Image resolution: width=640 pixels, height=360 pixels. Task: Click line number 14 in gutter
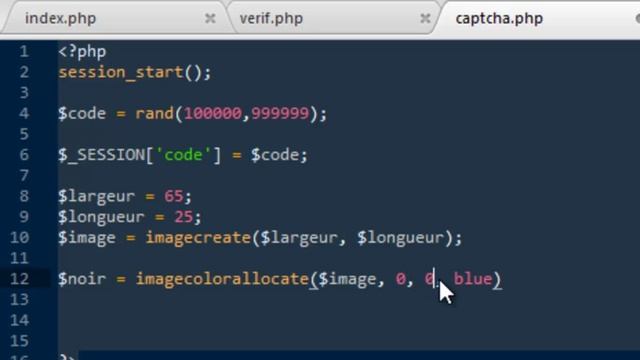pyautogui.click(x=20, y=320)
